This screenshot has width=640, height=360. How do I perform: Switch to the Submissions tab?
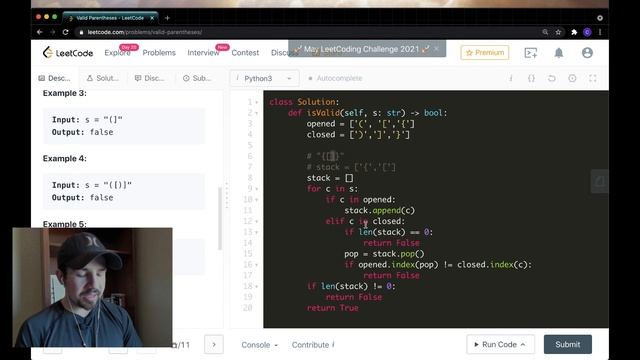197,78
